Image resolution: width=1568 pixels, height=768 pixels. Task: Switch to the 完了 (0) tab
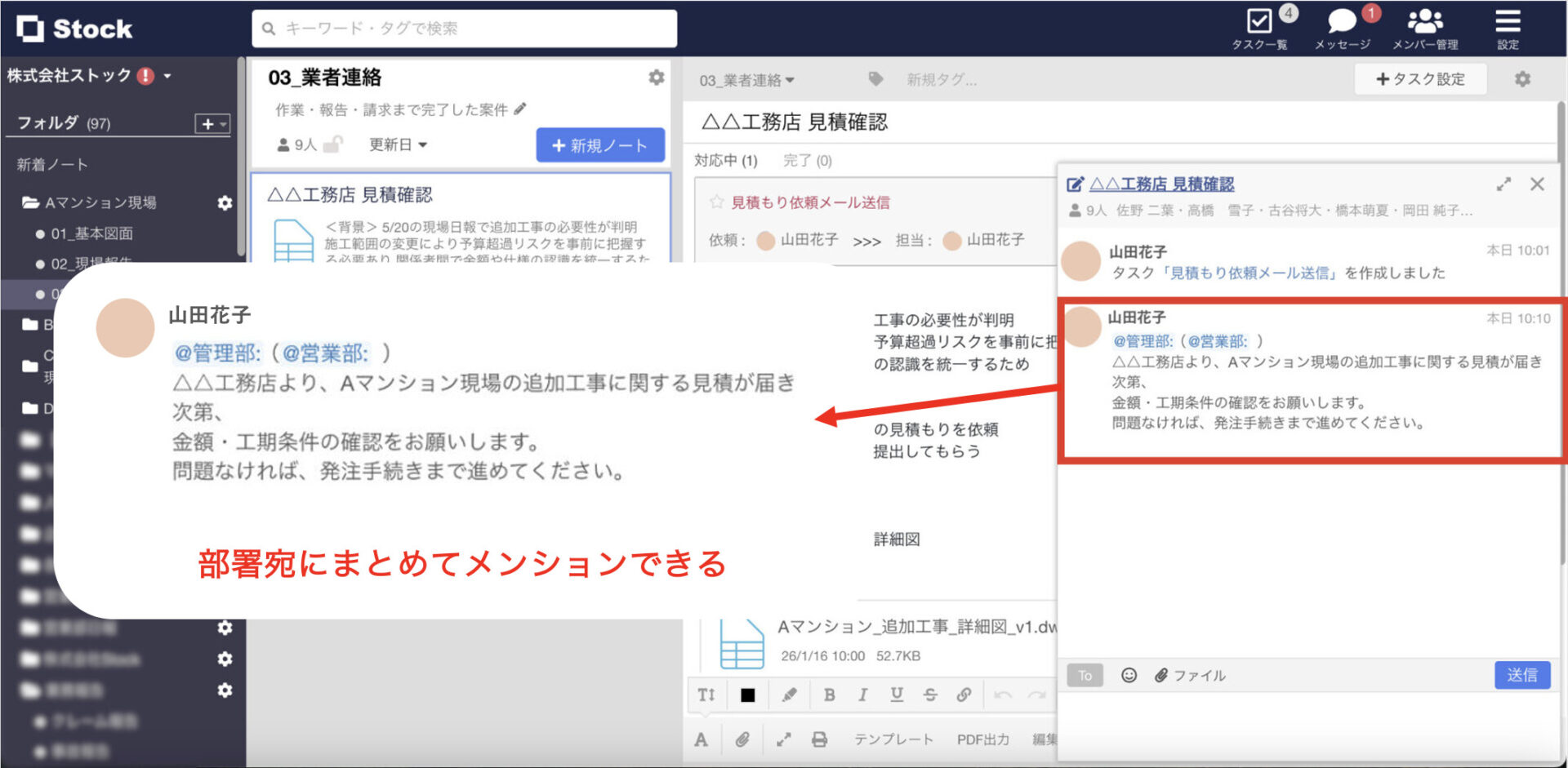[x=806, y=161]
